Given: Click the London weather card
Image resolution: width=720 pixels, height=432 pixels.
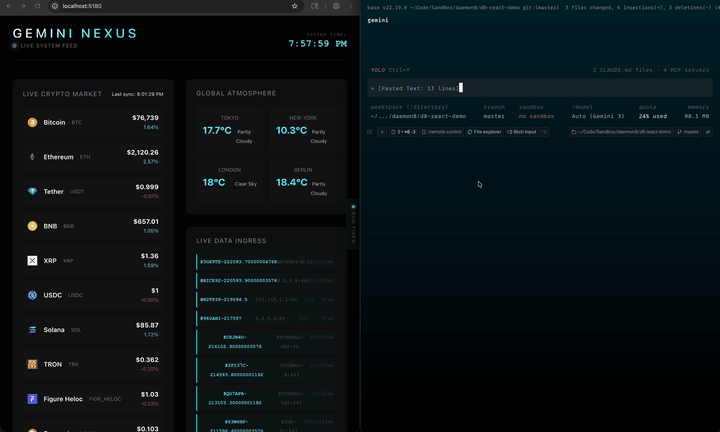Looking at the screenshot, I should pos(230,181).
